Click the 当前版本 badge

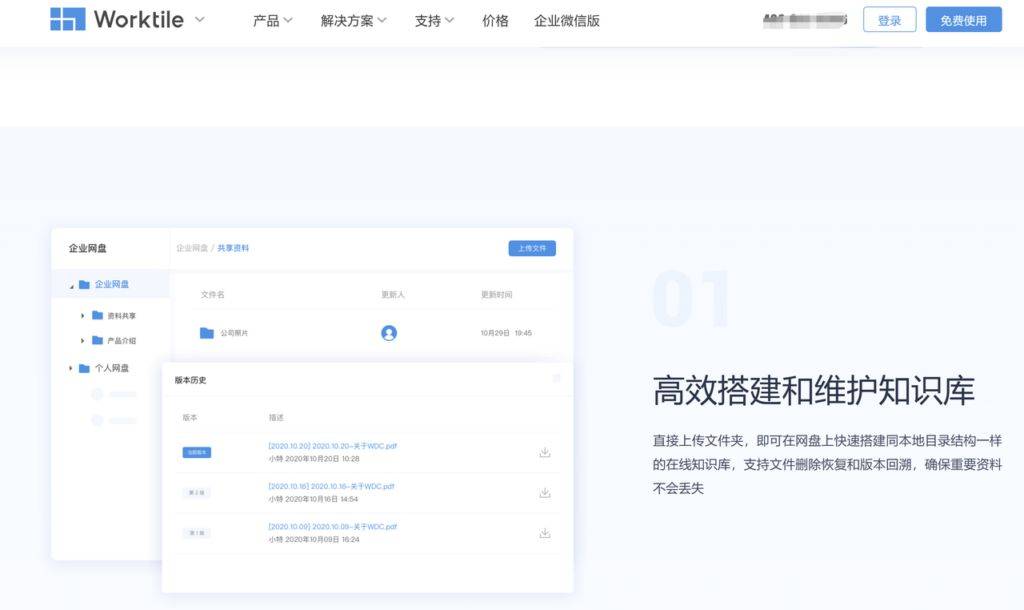(197, 452)
